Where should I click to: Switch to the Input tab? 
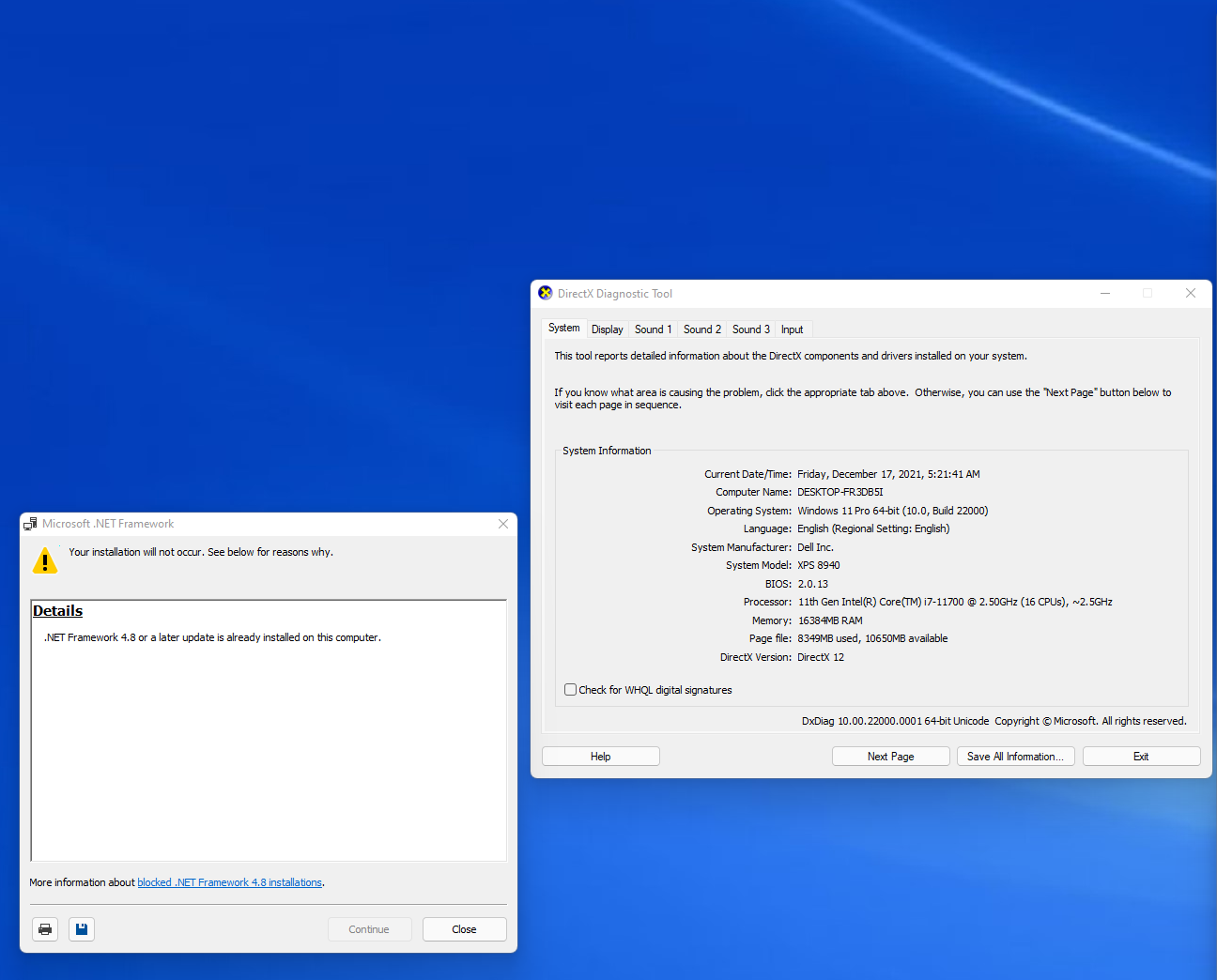[x=792, y=329]
